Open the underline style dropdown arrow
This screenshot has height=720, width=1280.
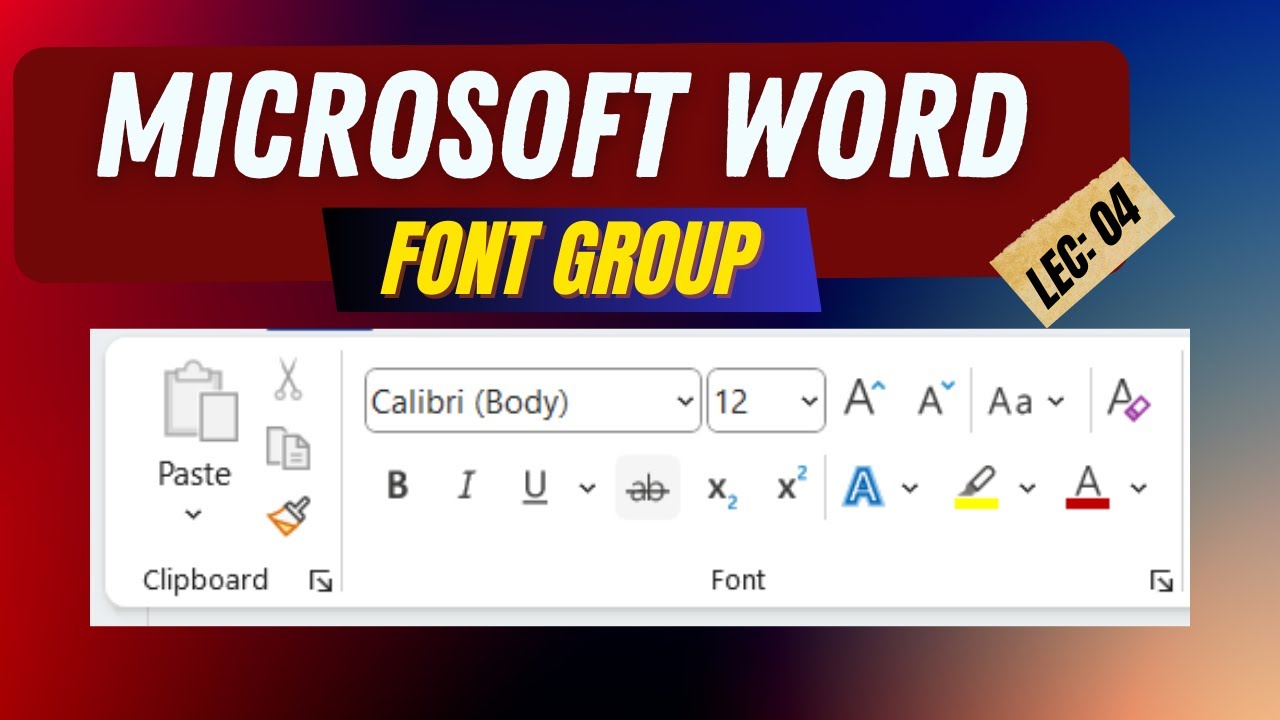587,488
